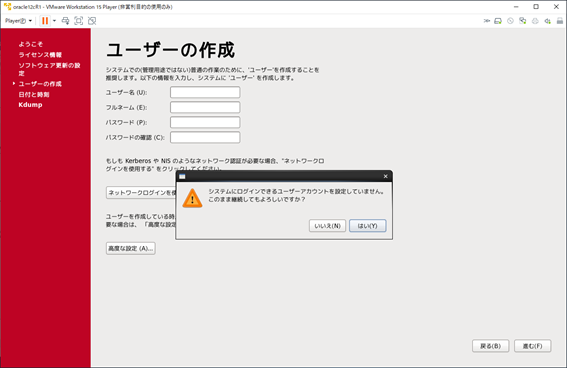Open the power options dropdown arrow
The image size is (567, 368).
54,21
